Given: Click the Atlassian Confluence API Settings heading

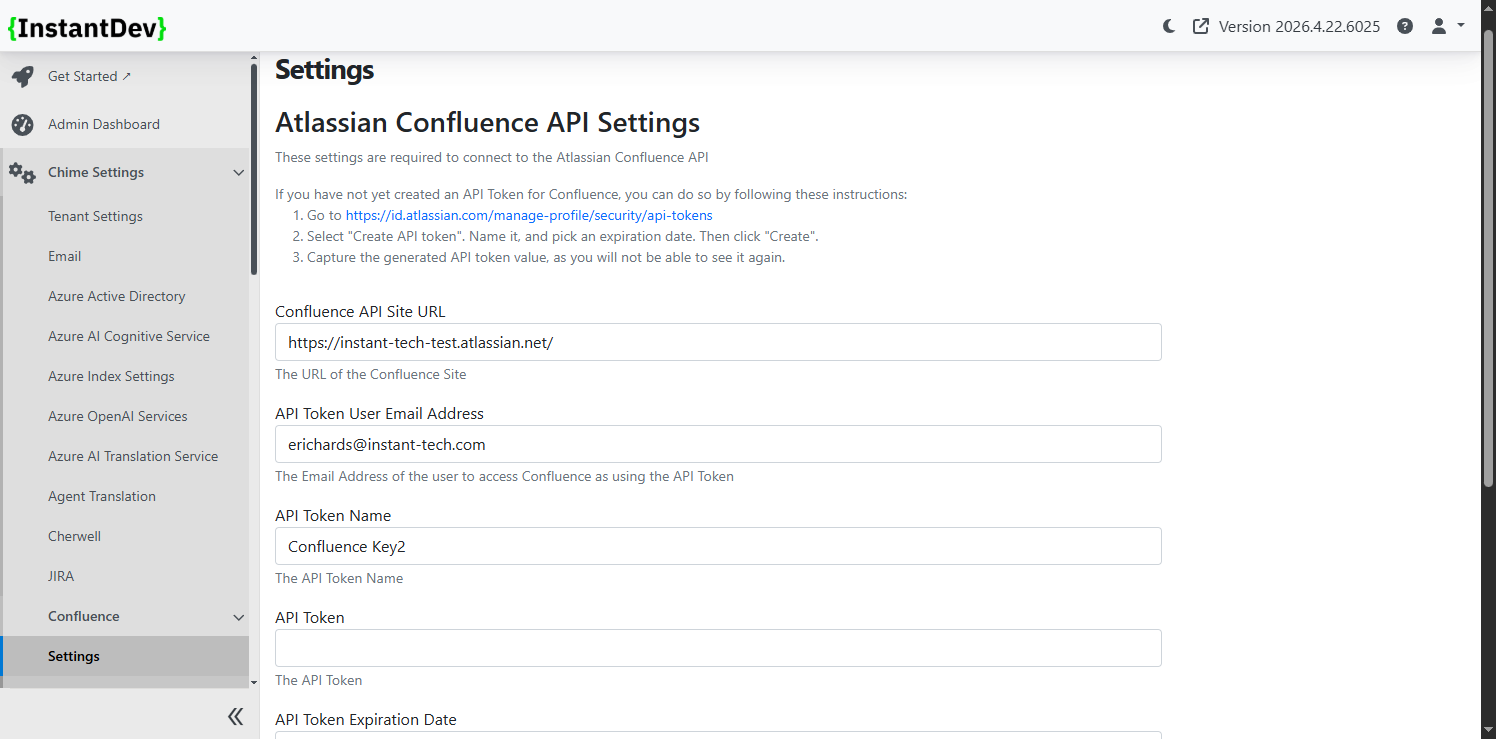Looking at the screenshot, I should [x=487, y=122].
